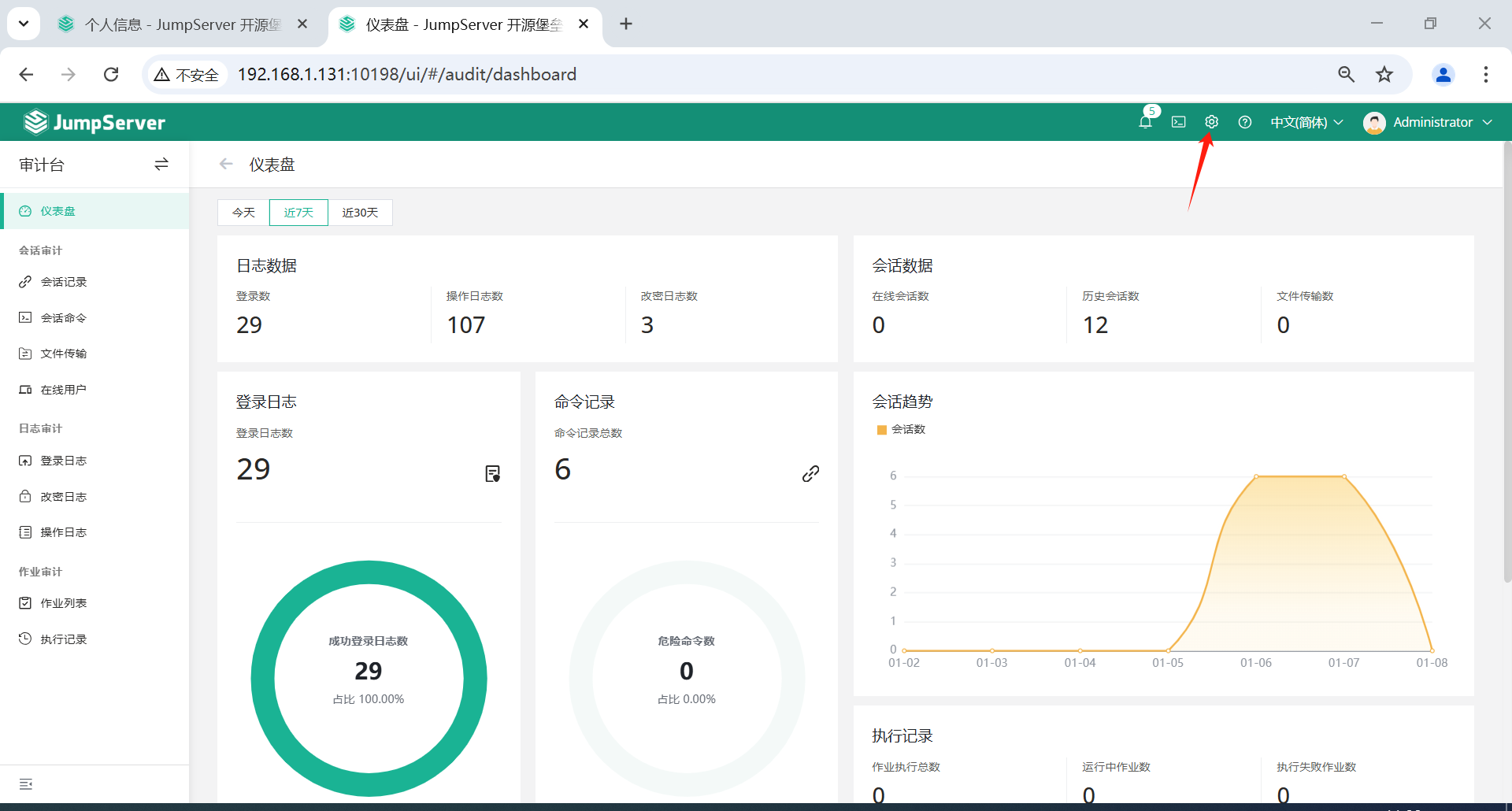Expand the Administrator user menu
This screenshot has height=811, width=1512.
(1443, 122)
